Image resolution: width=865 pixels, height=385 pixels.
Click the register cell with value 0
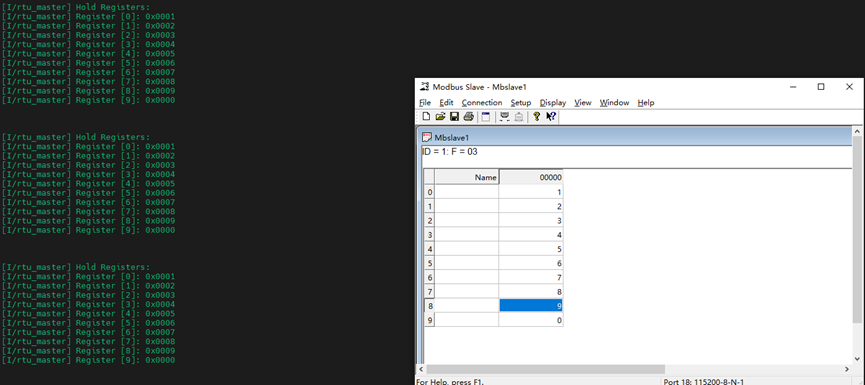[531, 320]
